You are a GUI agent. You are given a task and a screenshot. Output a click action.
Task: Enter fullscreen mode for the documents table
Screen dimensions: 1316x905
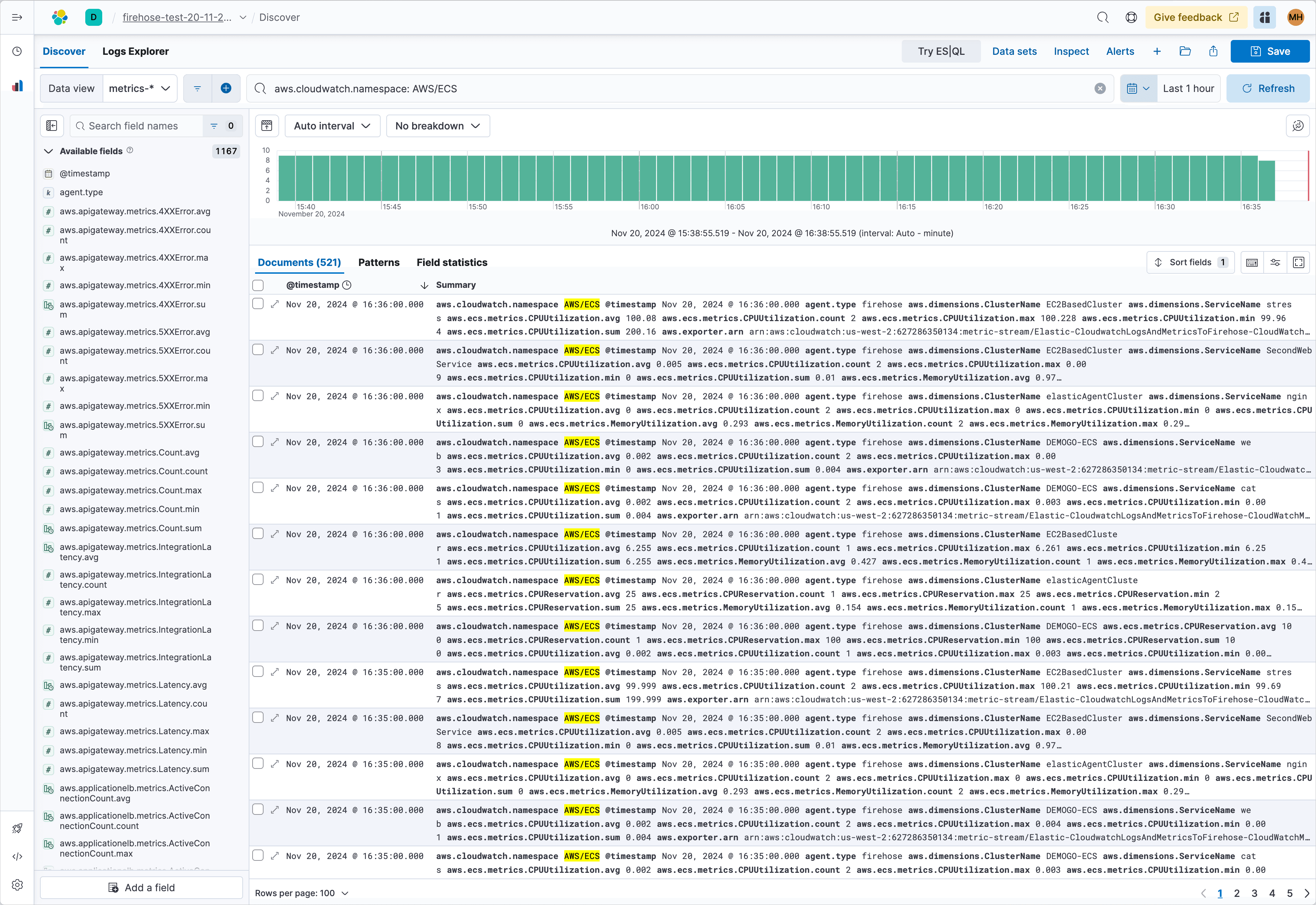click(x=1299, y=262)
